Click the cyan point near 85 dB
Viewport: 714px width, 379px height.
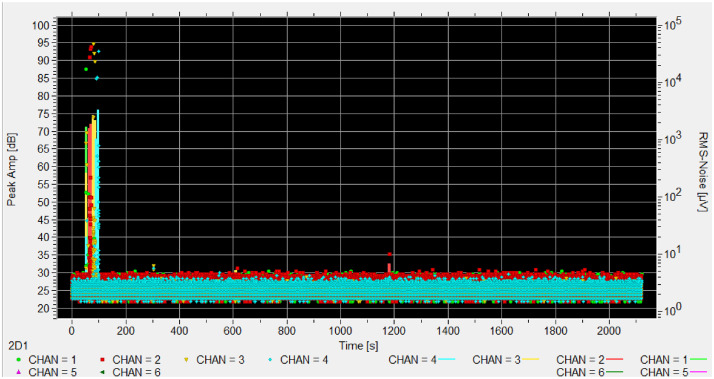tap(97, 78)
